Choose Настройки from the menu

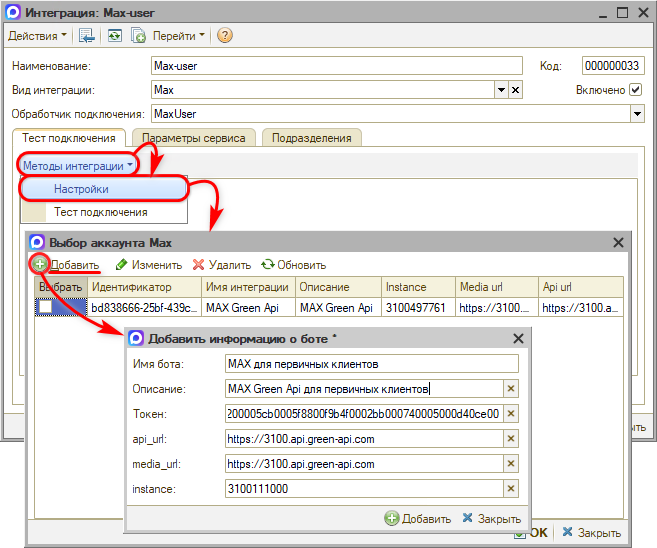click(x=103, y=189)
